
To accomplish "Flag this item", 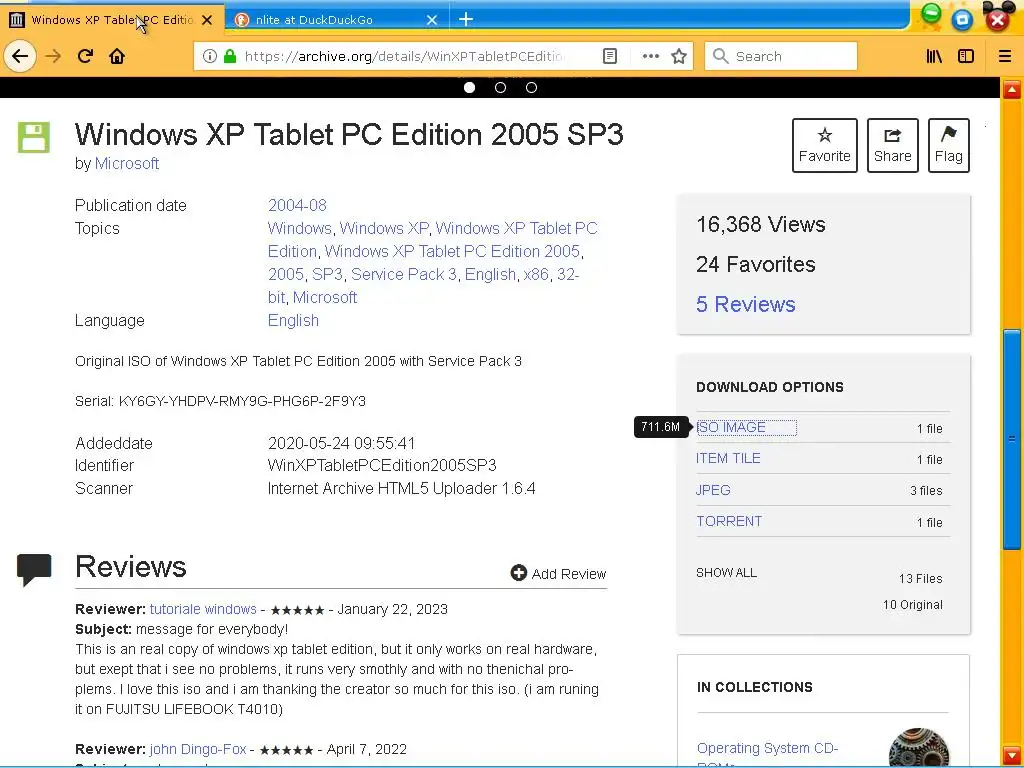I will 949,146.
